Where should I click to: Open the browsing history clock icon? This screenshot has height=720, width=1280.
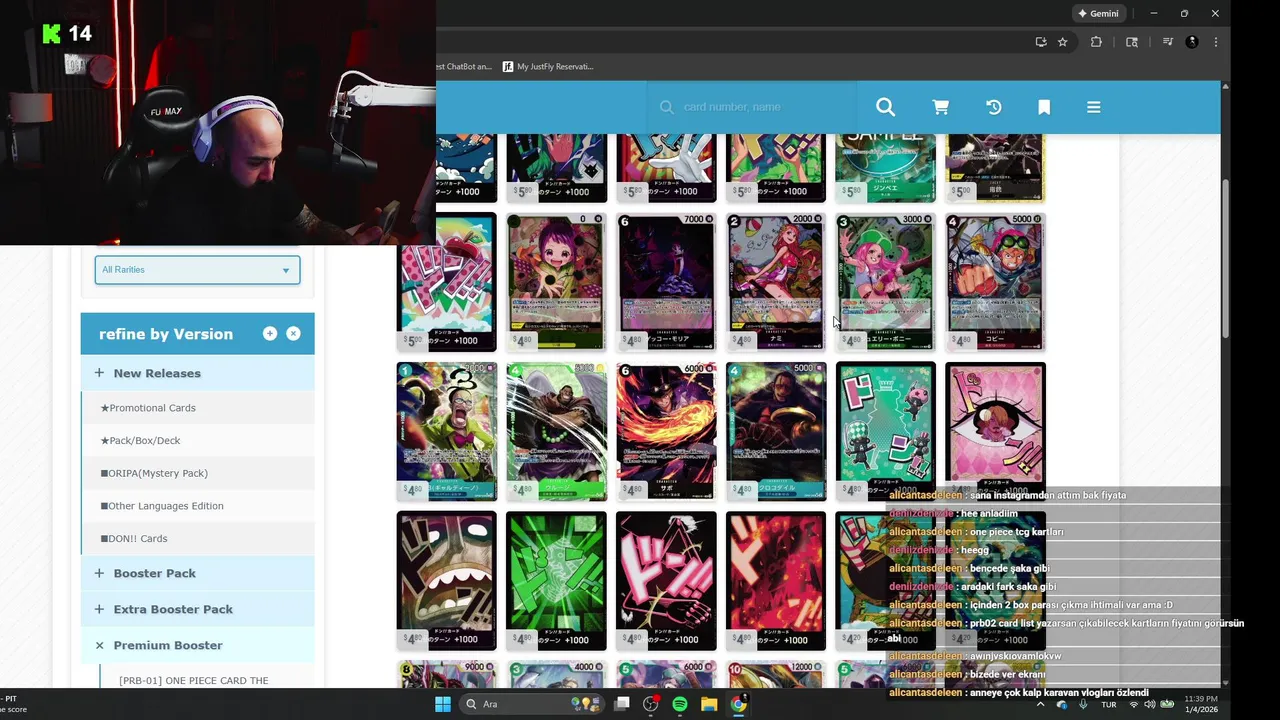pyautogui.click(x=994, y=107)
